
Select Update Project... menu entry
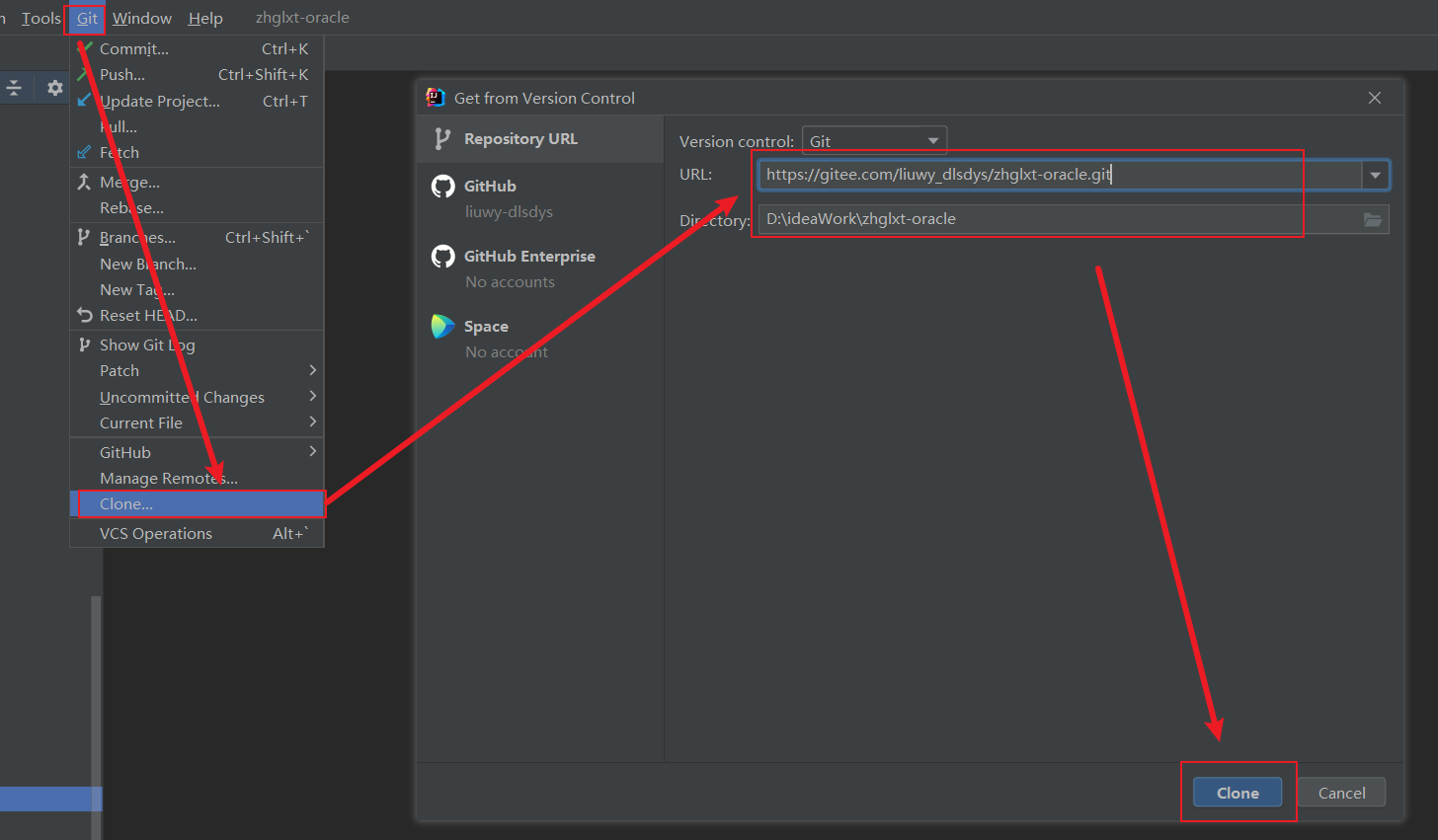(197, 101)
